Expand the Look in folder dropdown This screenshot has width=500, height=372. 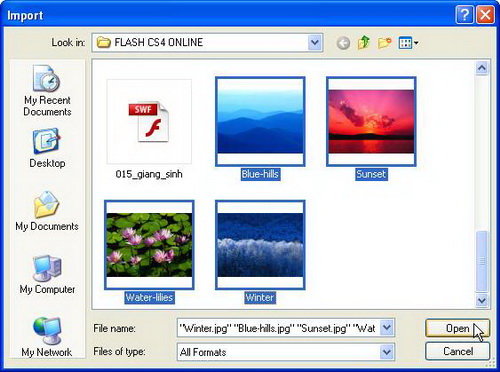[x=315, y=42]
